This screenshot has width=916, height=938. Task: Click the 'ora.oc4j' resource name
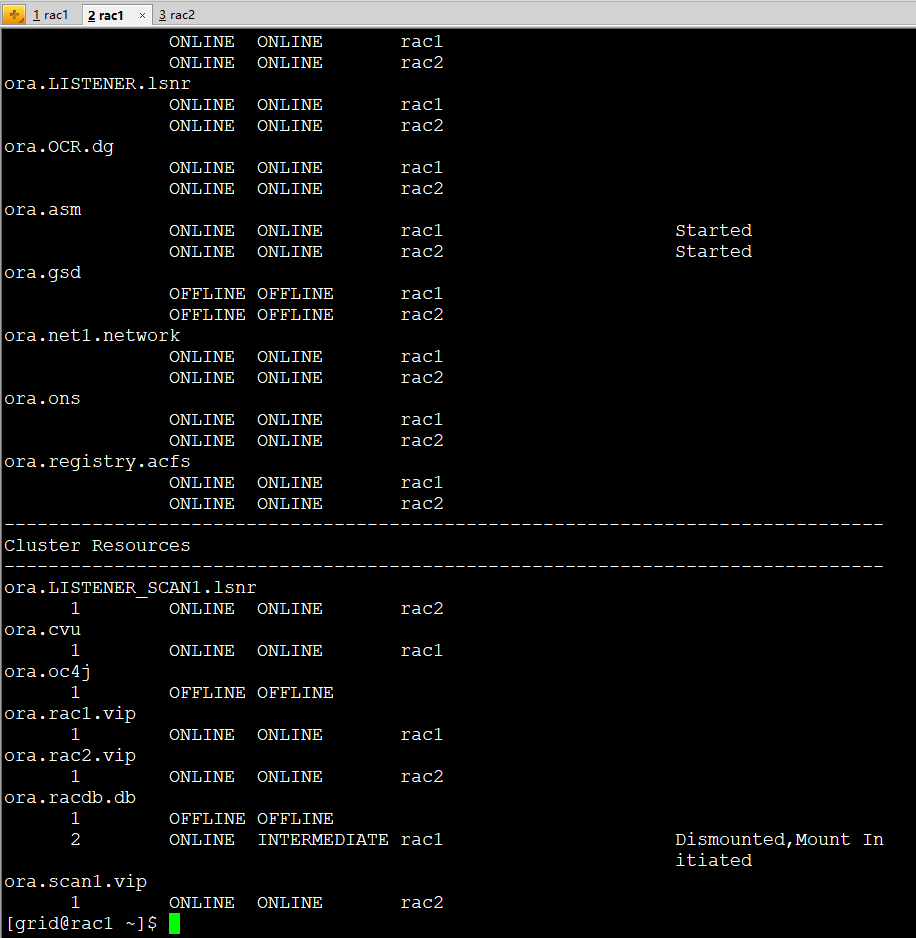(x=48, y=672)
